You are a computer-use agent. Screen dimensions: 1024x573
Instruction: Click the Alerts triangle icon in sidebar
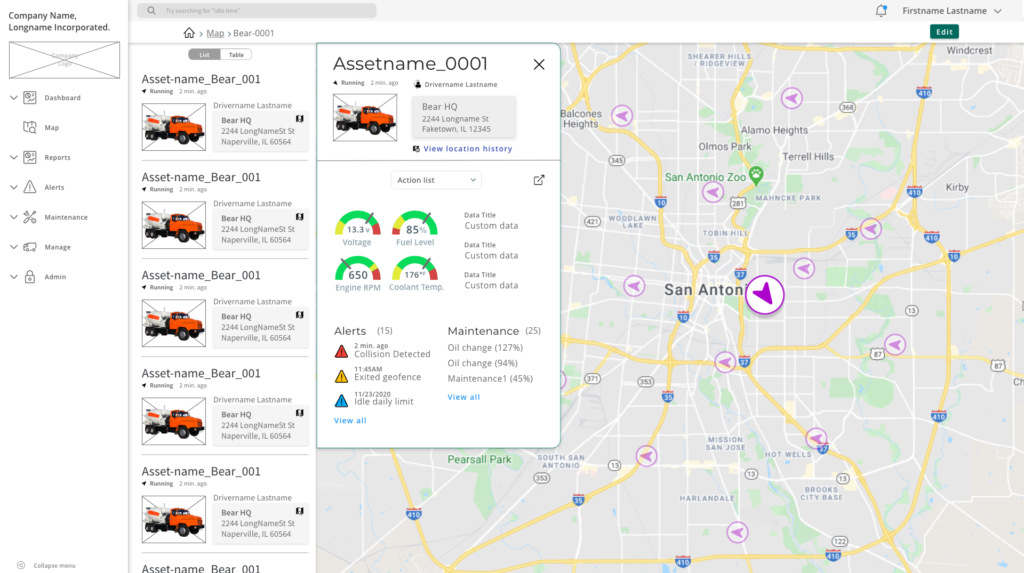(x=30, y=187)
